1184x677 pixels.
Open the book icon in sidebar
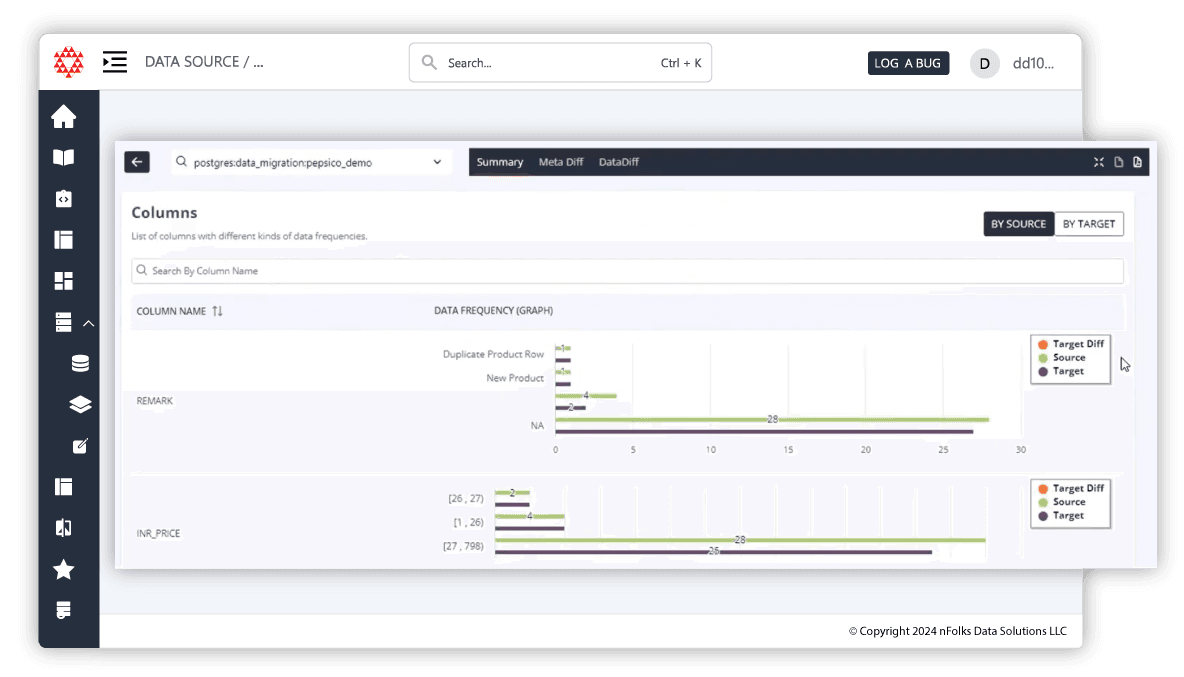64,158
